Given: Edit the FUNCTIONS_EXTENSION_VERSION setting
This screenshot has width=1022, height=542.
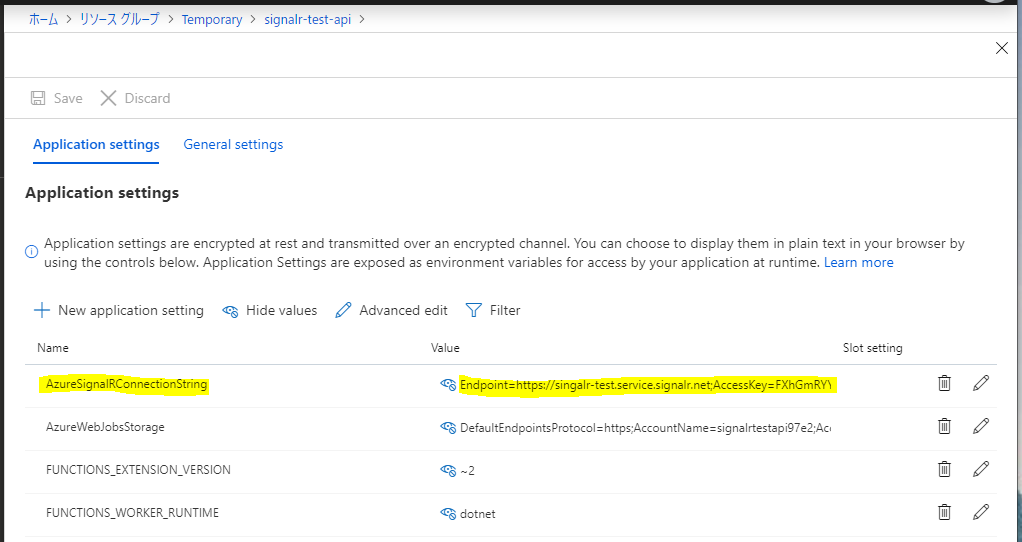Looking at the screenshot, I should pyautogui.click(x=981, y=469).
